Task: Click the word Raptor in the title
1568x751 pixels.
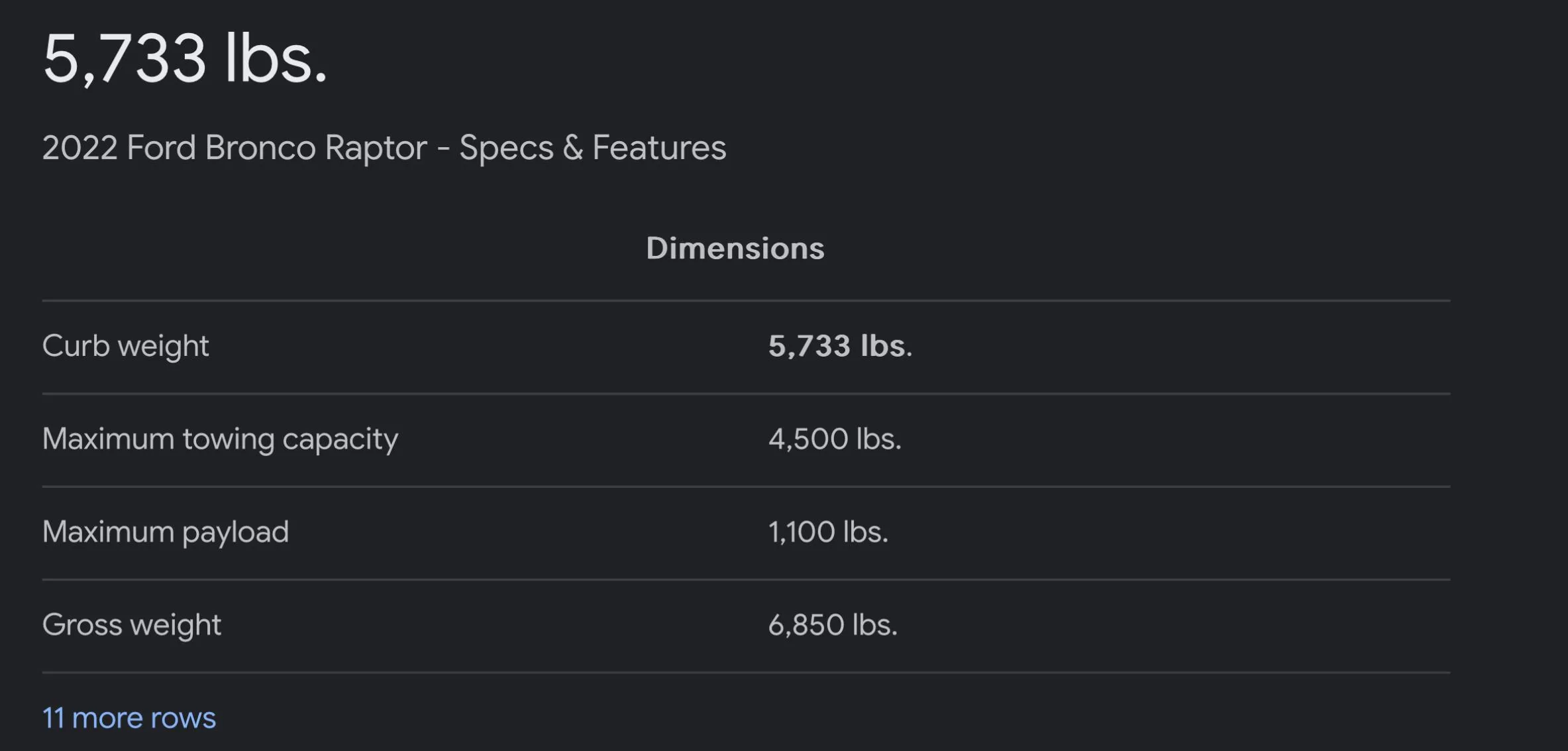Action: [376, 148]
